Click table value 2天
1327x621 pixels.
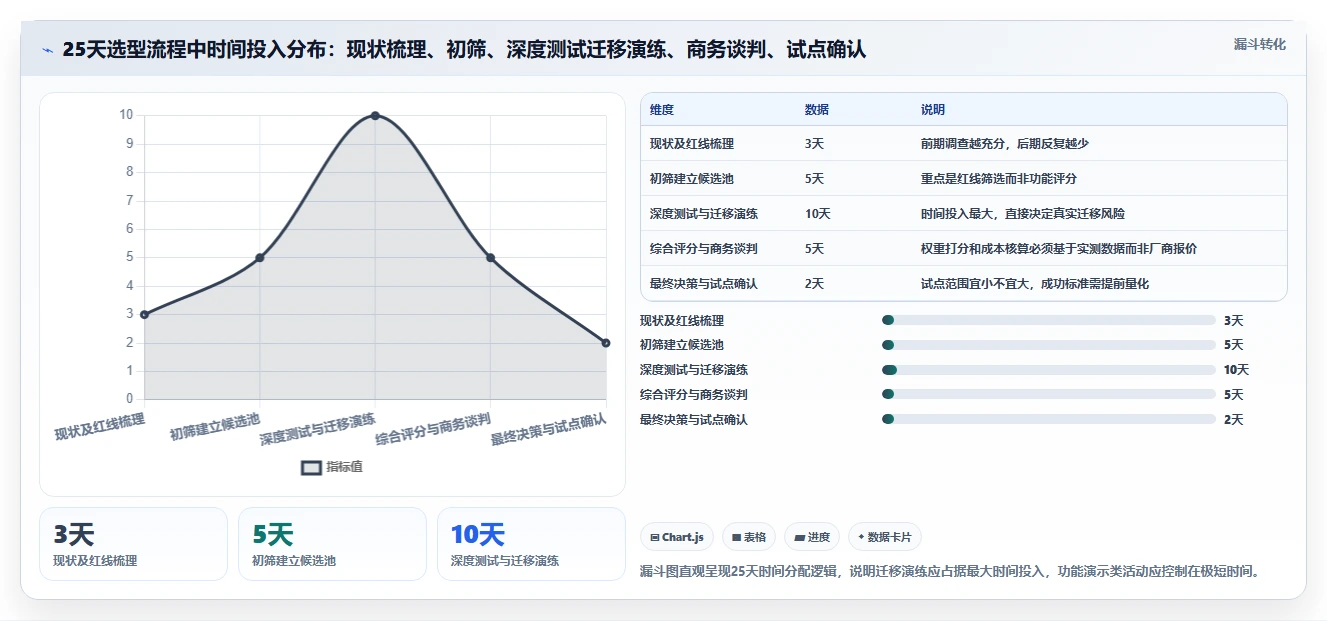pos(815,284)
